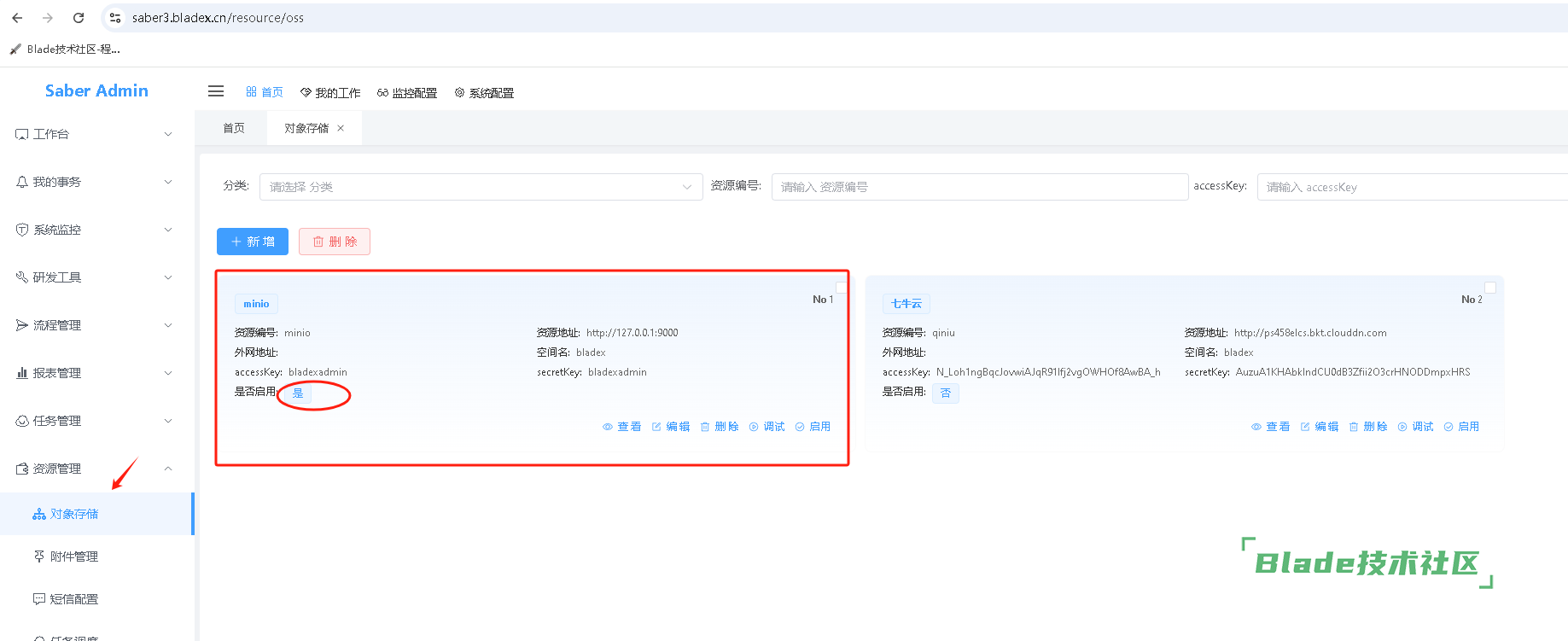Viewport: 1568px width, 641px height.
Task: Edit minio record with 编辑
Action: (x=671, y=427)
